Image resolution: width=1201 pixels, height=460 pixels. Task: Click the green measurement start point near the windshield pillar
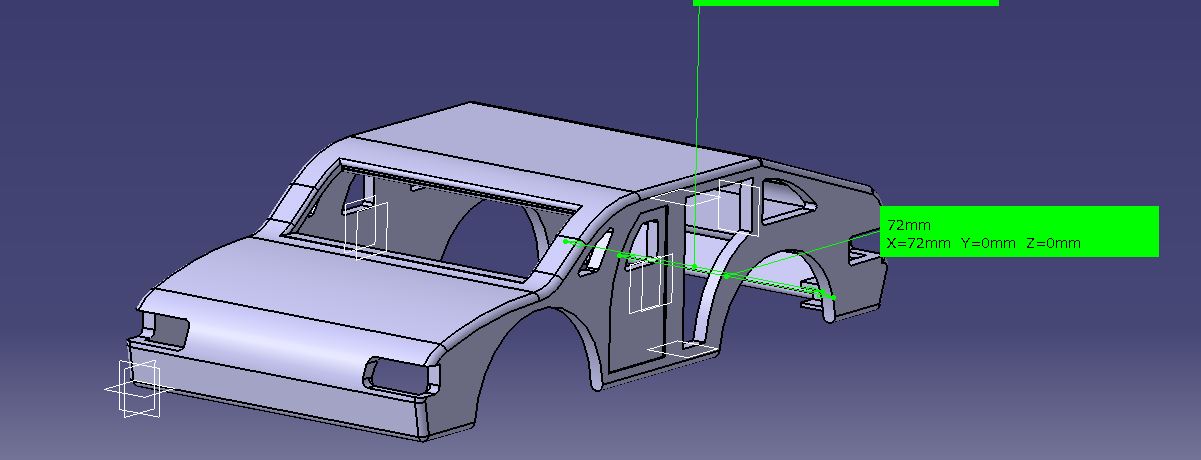(565, 241)
